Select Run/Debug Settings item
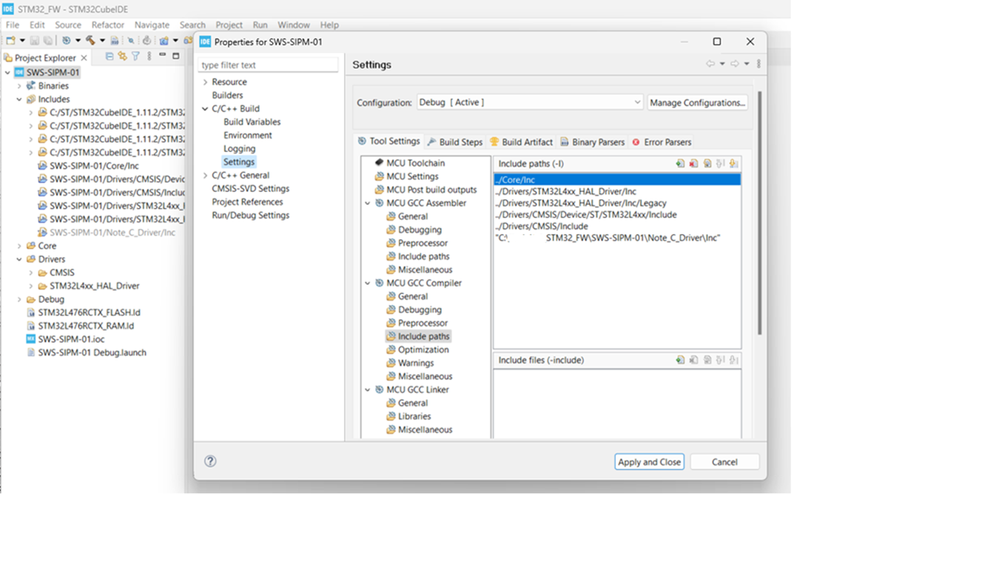Screen dimensions: 999x562 click(250, 215)
